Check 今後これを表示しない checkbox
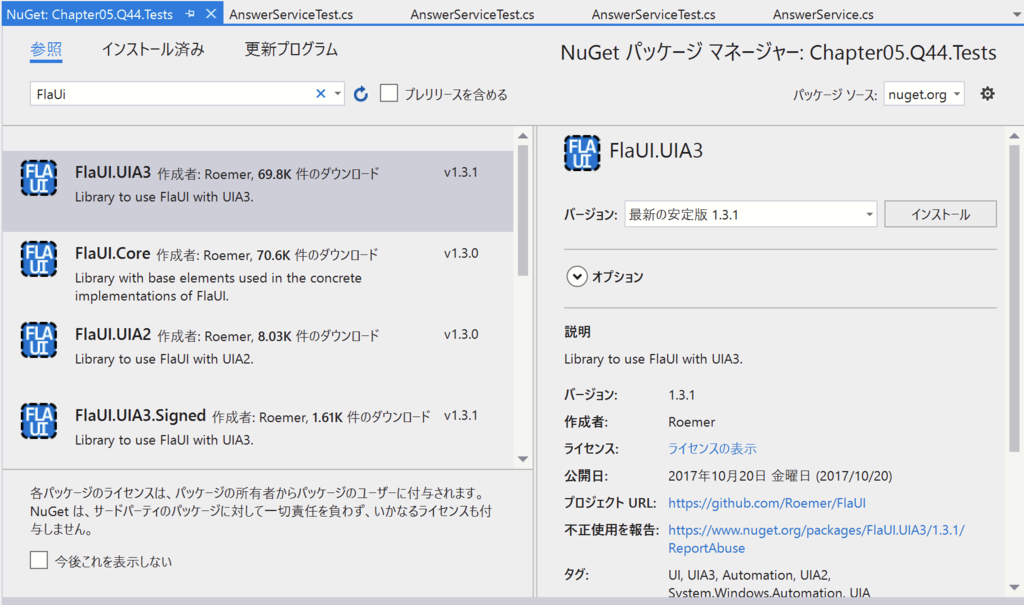The height and width of the screenshot is (605, 1024). coord(39,560)
